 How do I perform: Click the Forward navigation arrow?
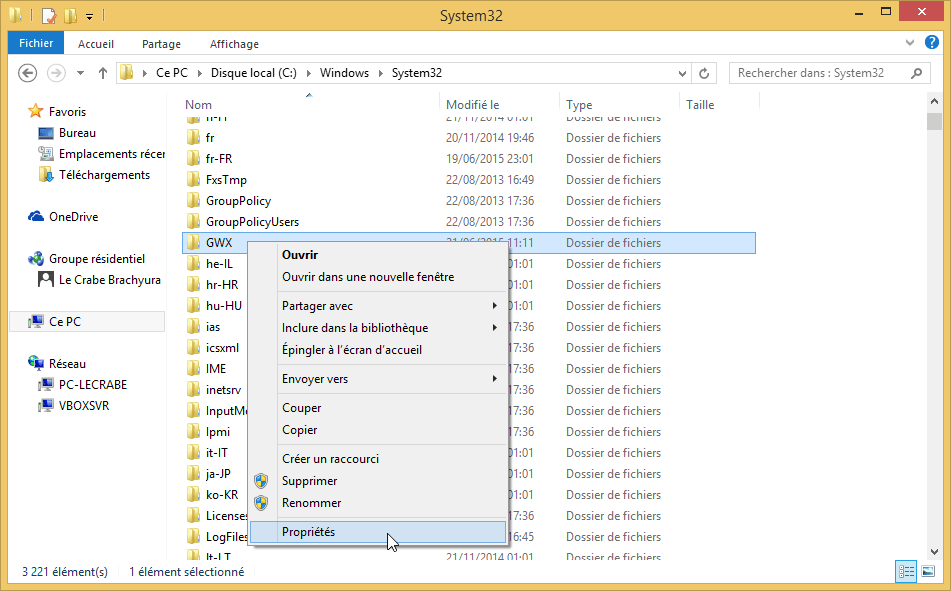coord(56,73)
